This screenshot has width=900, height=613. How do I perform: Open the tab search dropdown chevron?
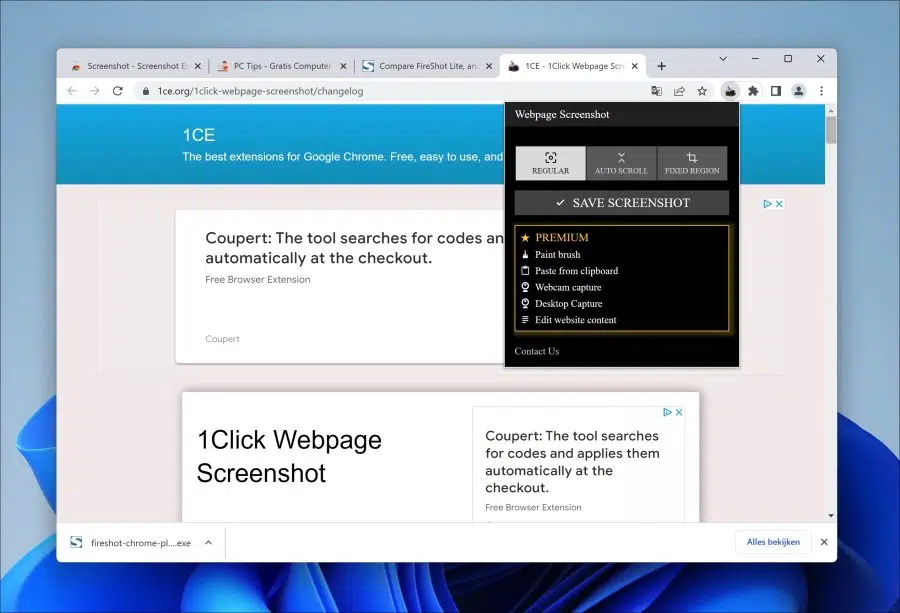click(723, 59)
